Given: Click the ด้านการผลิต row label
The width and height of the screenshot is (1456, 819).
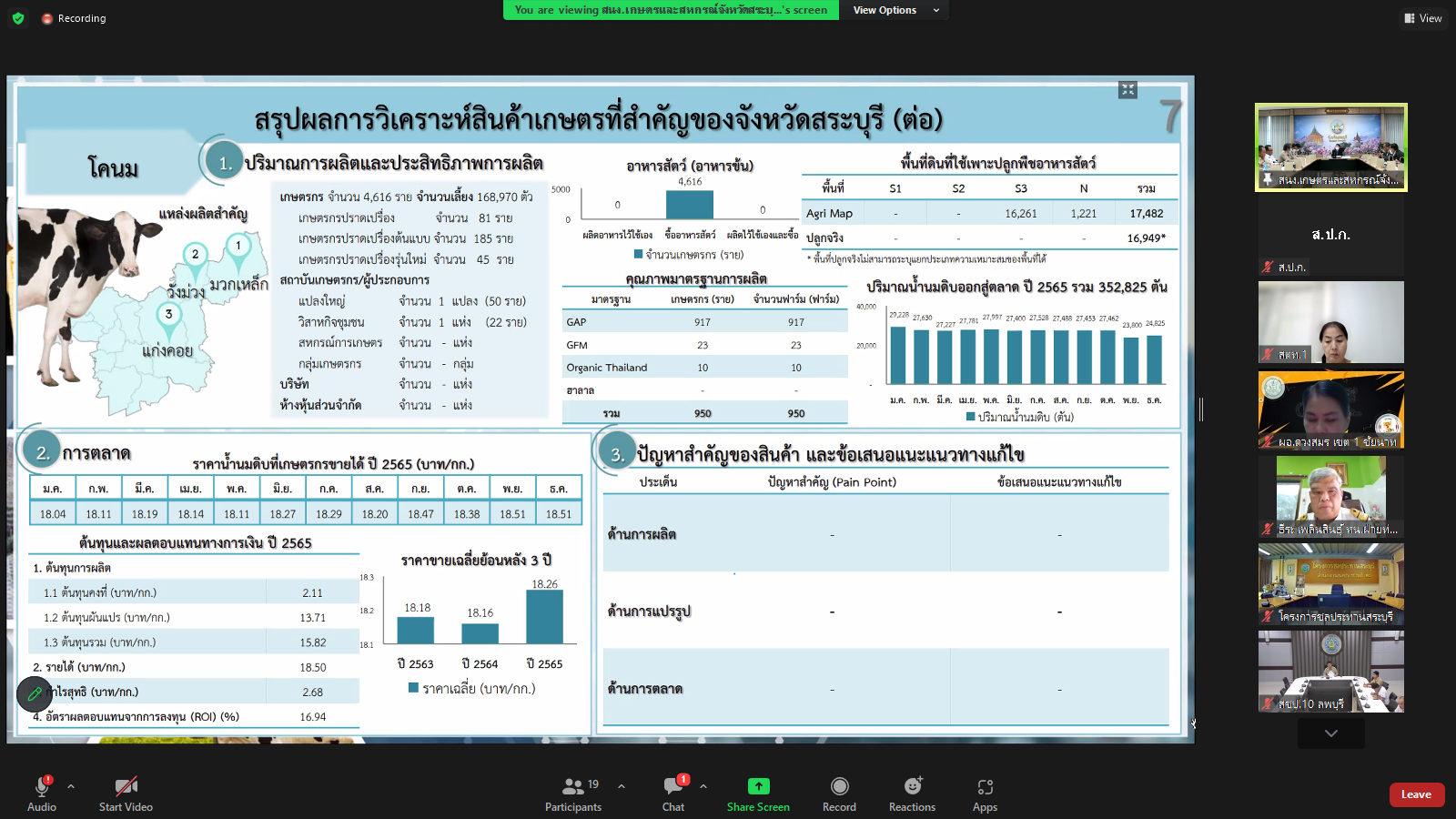Looking at the screenshot, I should point(642,534).
